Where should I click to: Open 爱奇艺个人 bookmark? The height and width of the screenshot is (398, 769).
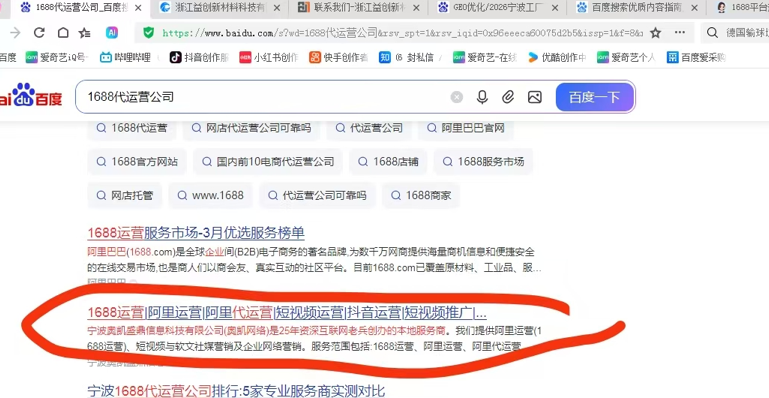[x=626, y=57]
